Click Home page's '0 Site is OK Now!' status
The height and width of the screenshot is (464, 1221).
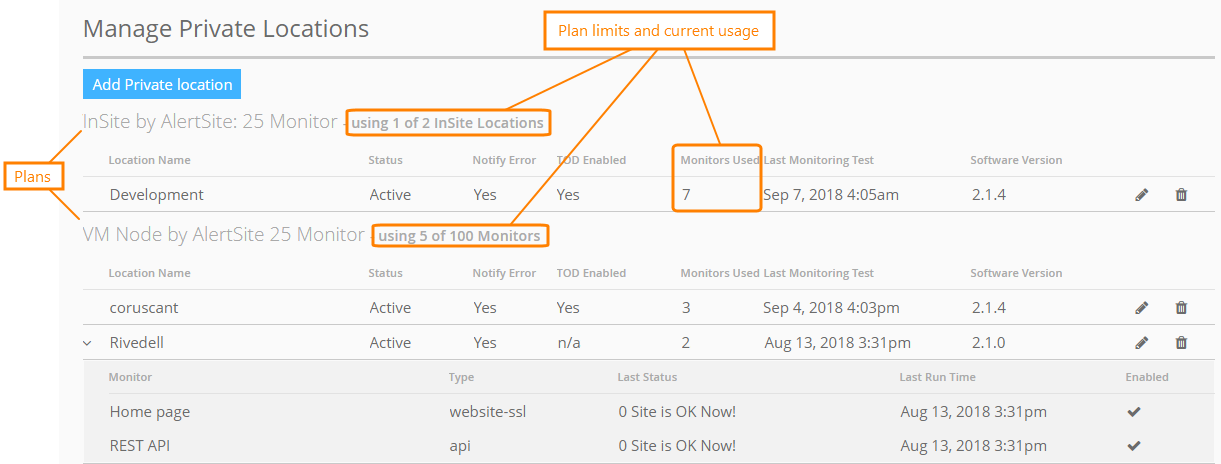tap(677, 412)
